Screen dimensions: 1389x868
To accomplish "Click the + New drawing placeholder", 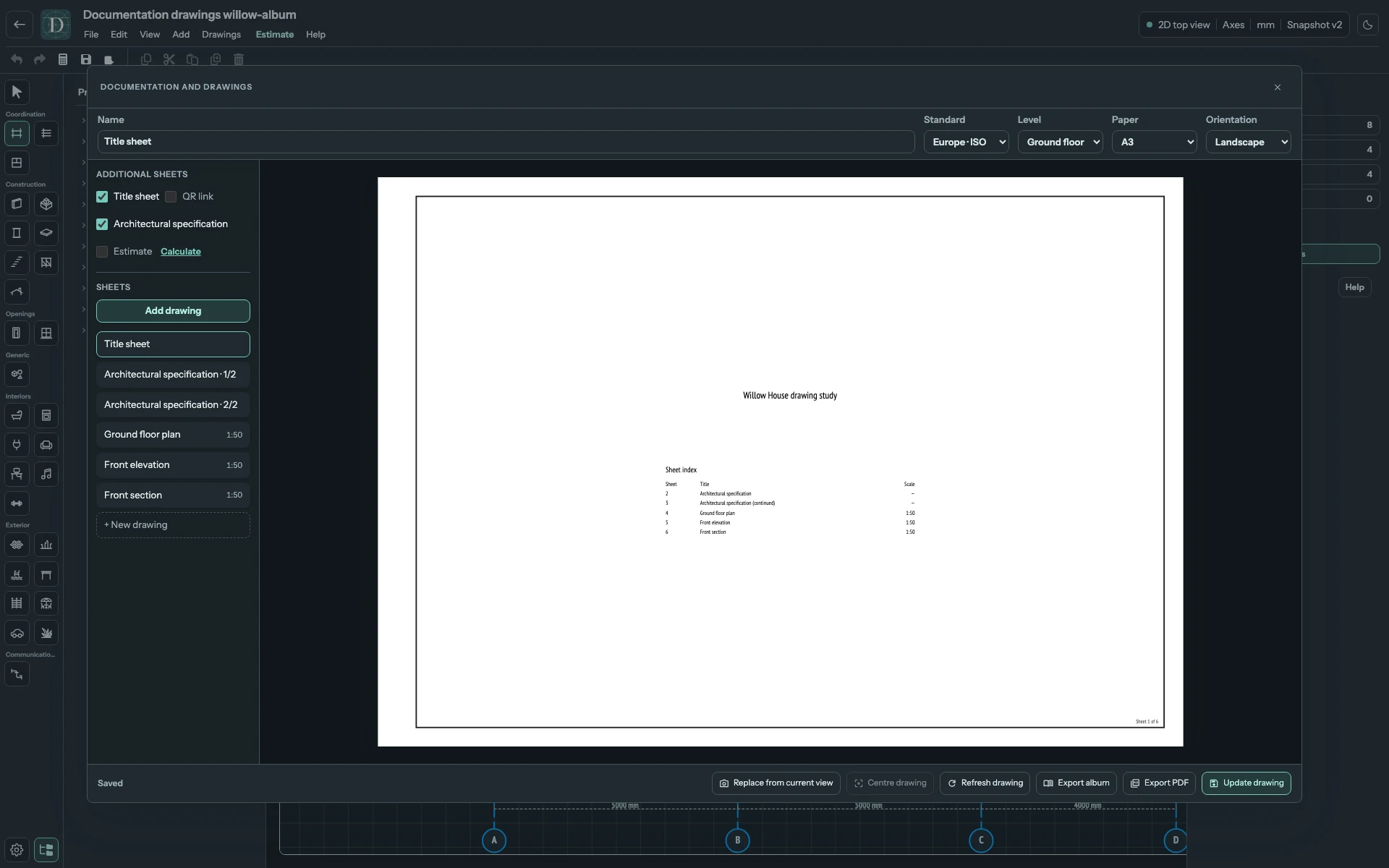I will coord(173,525).
